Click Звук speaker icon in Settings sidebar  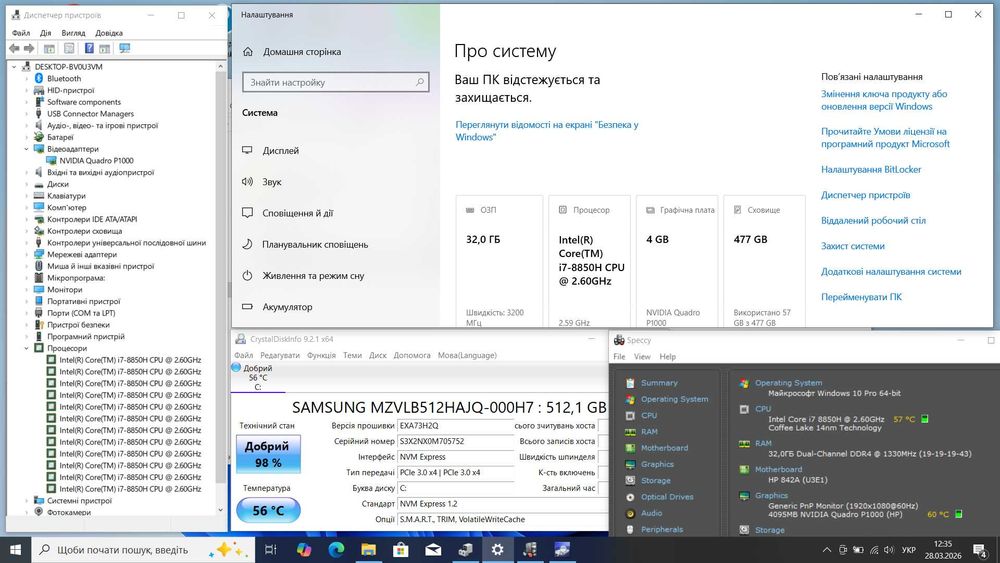(x=247, y=182)
